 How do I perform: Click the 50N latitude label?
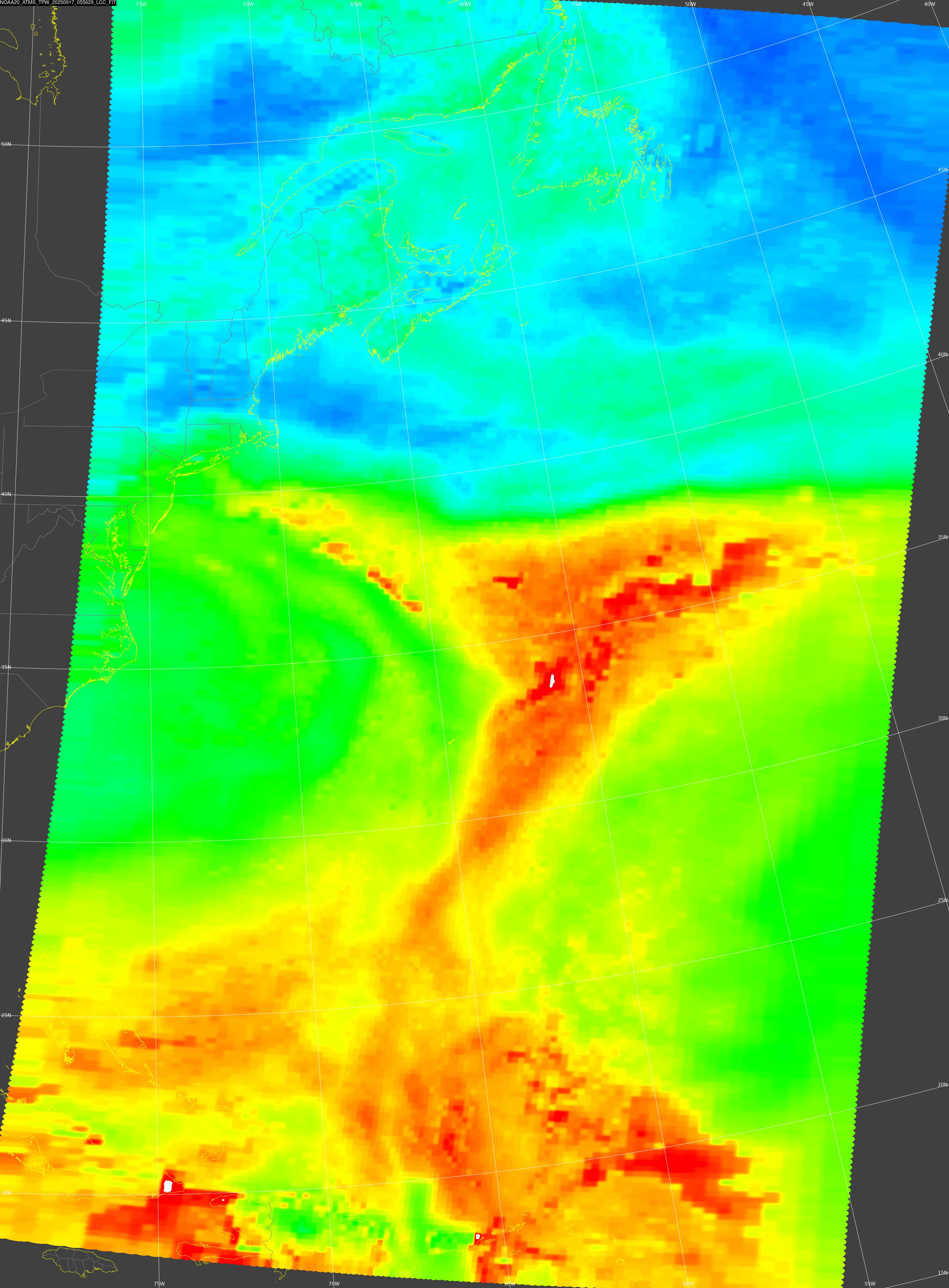(6, 144)
